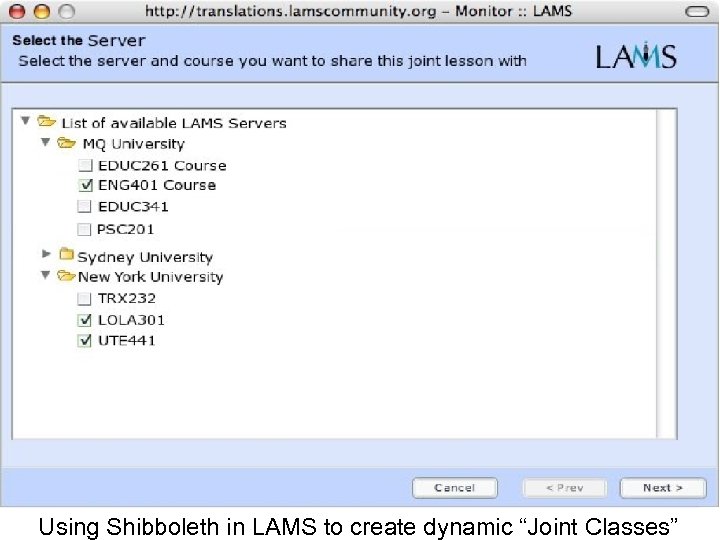720x540 pixels.
Task: Click the MQ University open folder icon
Action: tap(67, 143)
